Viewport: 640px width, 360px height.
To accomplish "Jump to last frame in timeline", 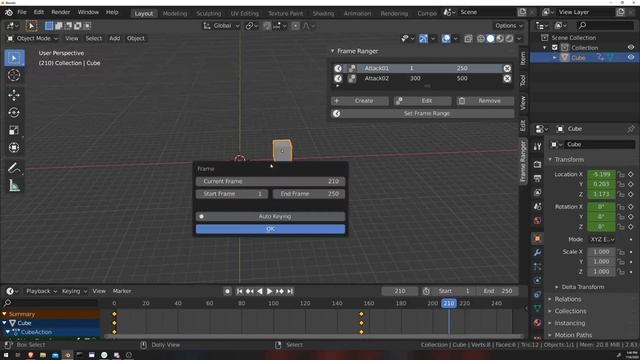I will [290, 291].
